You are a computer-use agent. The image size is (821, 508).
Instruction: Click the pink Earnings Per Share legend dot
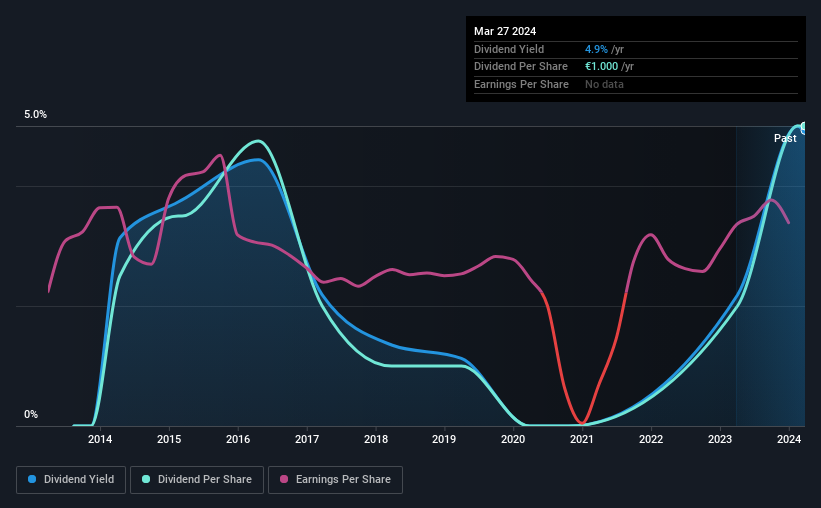click(x=284, y=479)
